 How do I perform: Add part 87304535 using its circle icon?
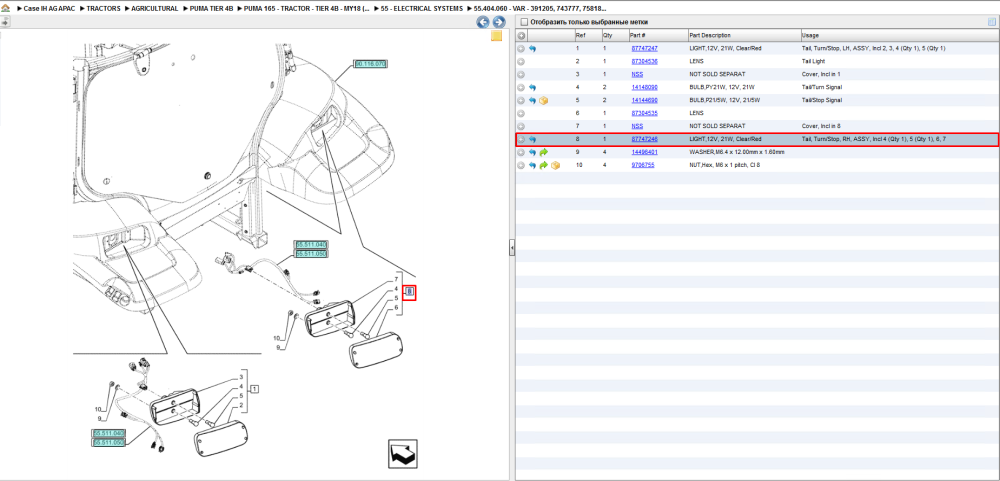(x=521, y=113)
